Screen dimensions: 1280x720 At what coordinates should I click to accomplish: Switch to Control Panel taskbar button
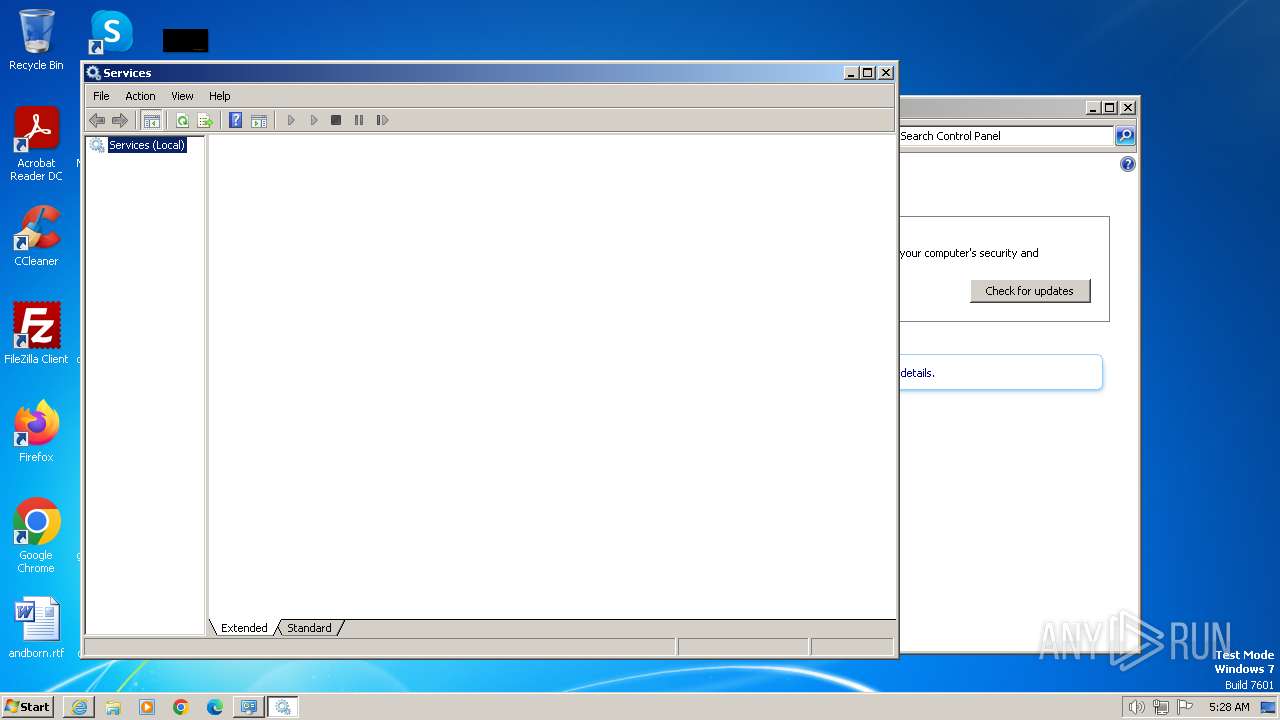[249, 707]
